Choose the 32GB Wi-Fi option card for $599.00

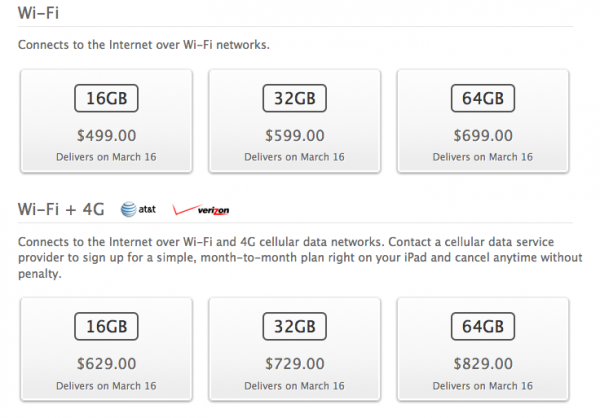pyautogui.click(x=293, y=120)
